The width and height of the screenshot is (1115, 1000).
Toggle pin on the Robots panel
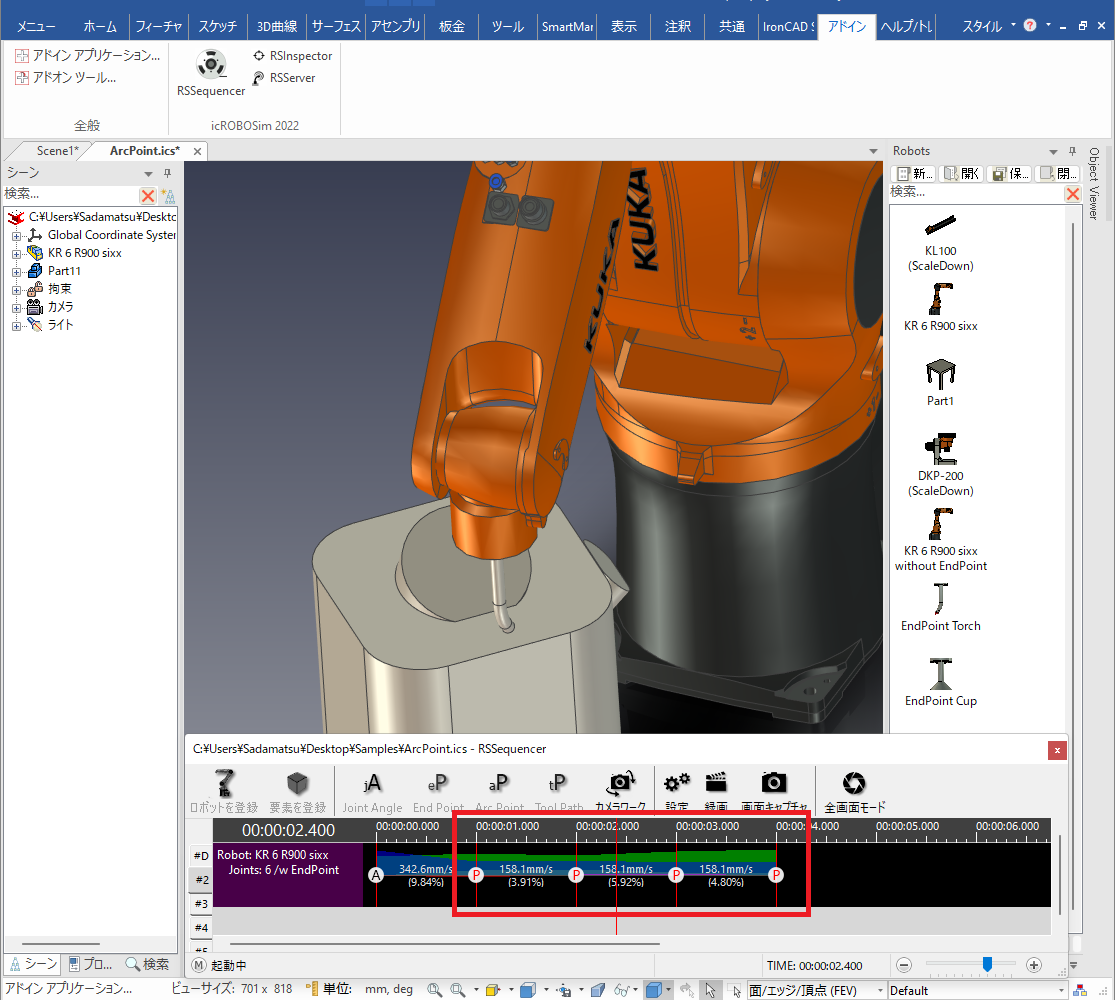(x=1072, y=152)
